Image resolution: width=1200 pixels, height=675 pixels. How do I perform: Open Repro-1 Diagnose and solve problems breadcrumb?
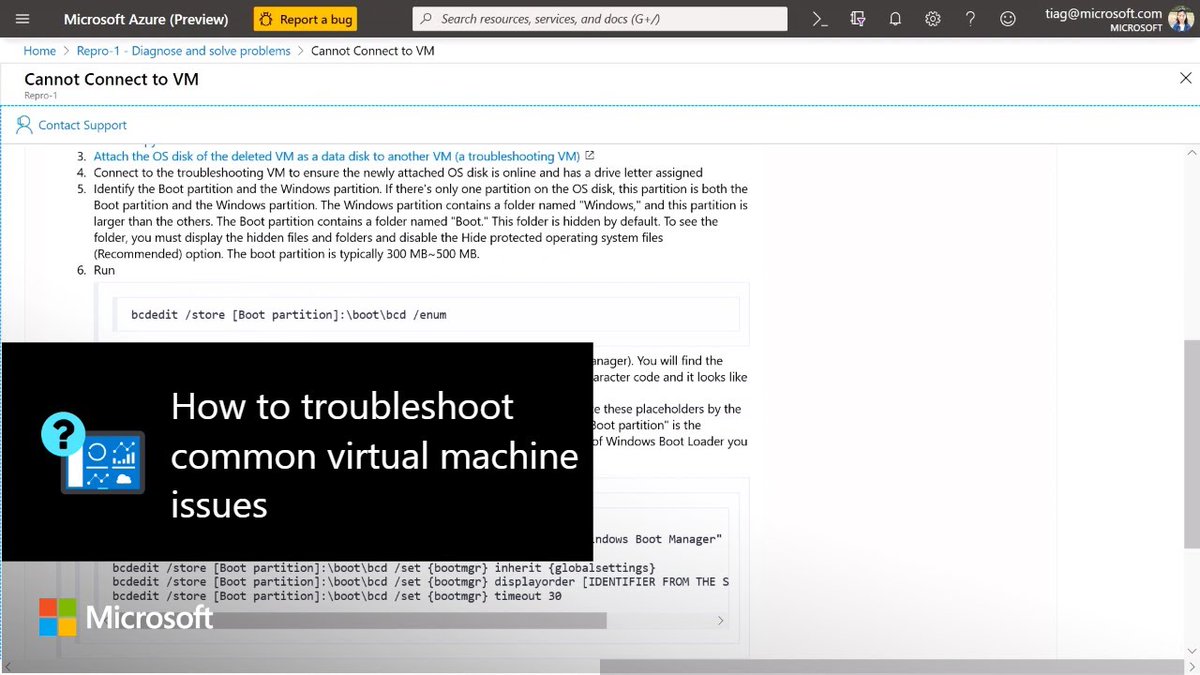183,51
